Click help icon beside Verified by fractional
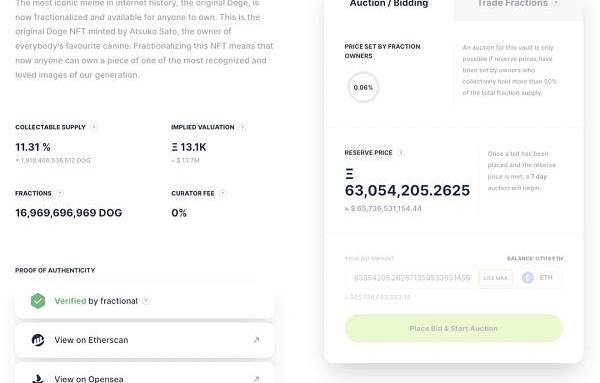Screen dimensions: 600x383 tap(146, 301)
